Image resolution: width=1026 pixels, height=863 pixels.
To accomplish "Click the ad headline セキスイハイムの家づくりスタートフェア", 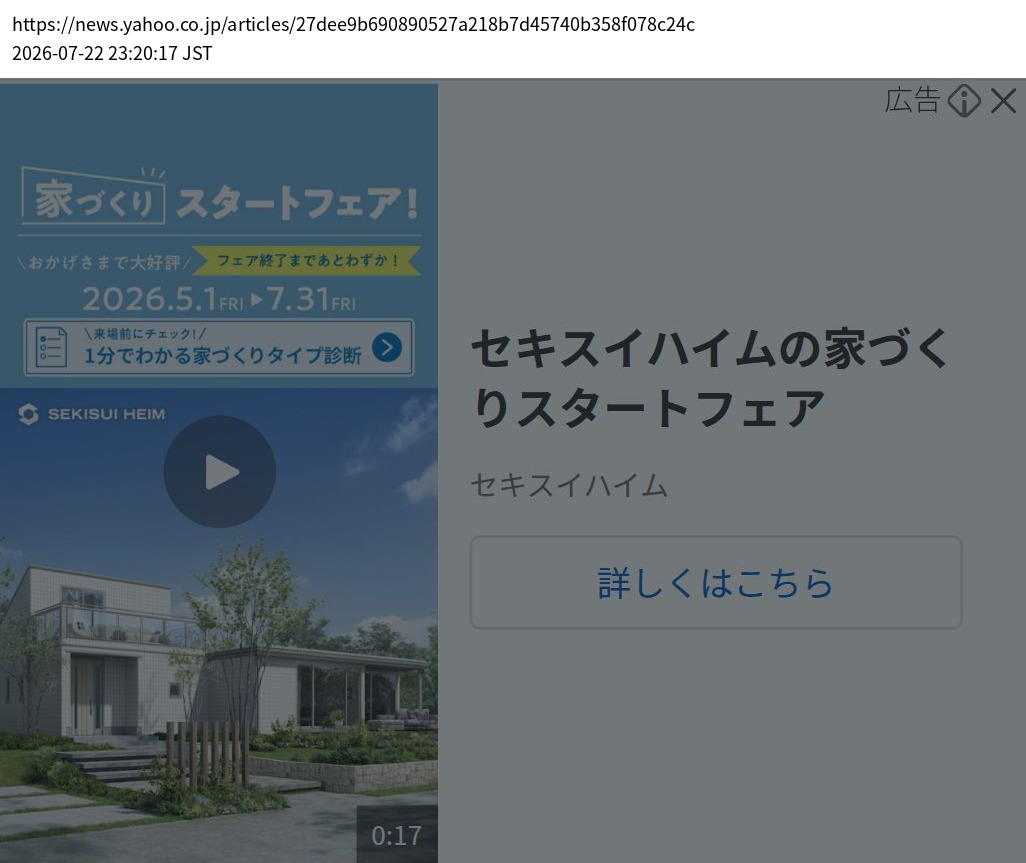I will point(710,378).
